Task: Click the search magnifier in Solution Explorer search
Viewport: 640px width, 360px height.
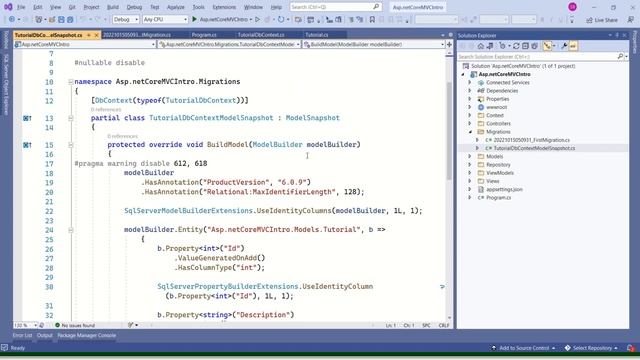Action: click(620, 56)
